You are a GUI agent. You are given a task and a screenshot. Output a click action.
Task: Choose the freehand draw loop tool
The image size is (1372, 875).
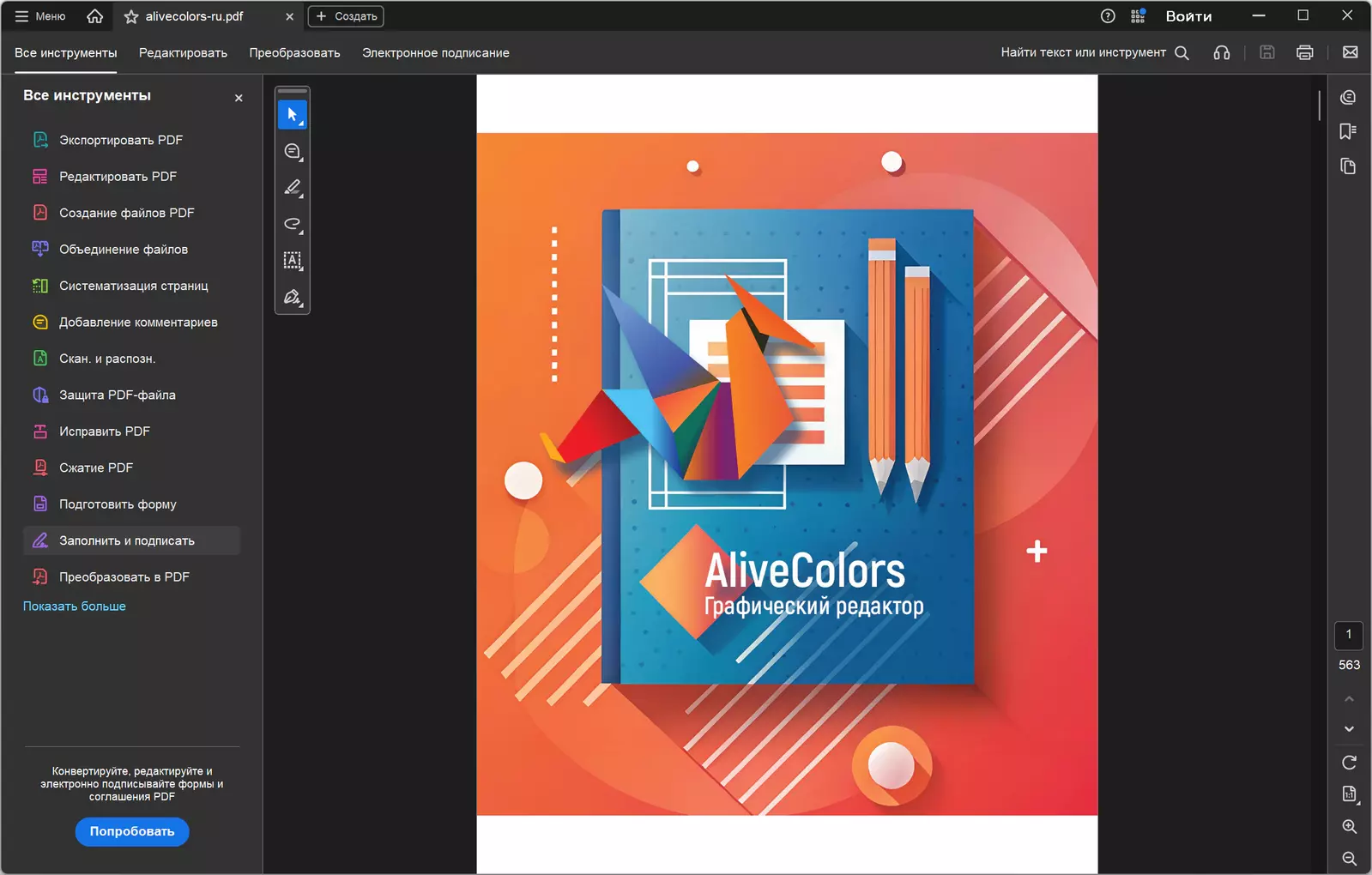tap(293, 224)
